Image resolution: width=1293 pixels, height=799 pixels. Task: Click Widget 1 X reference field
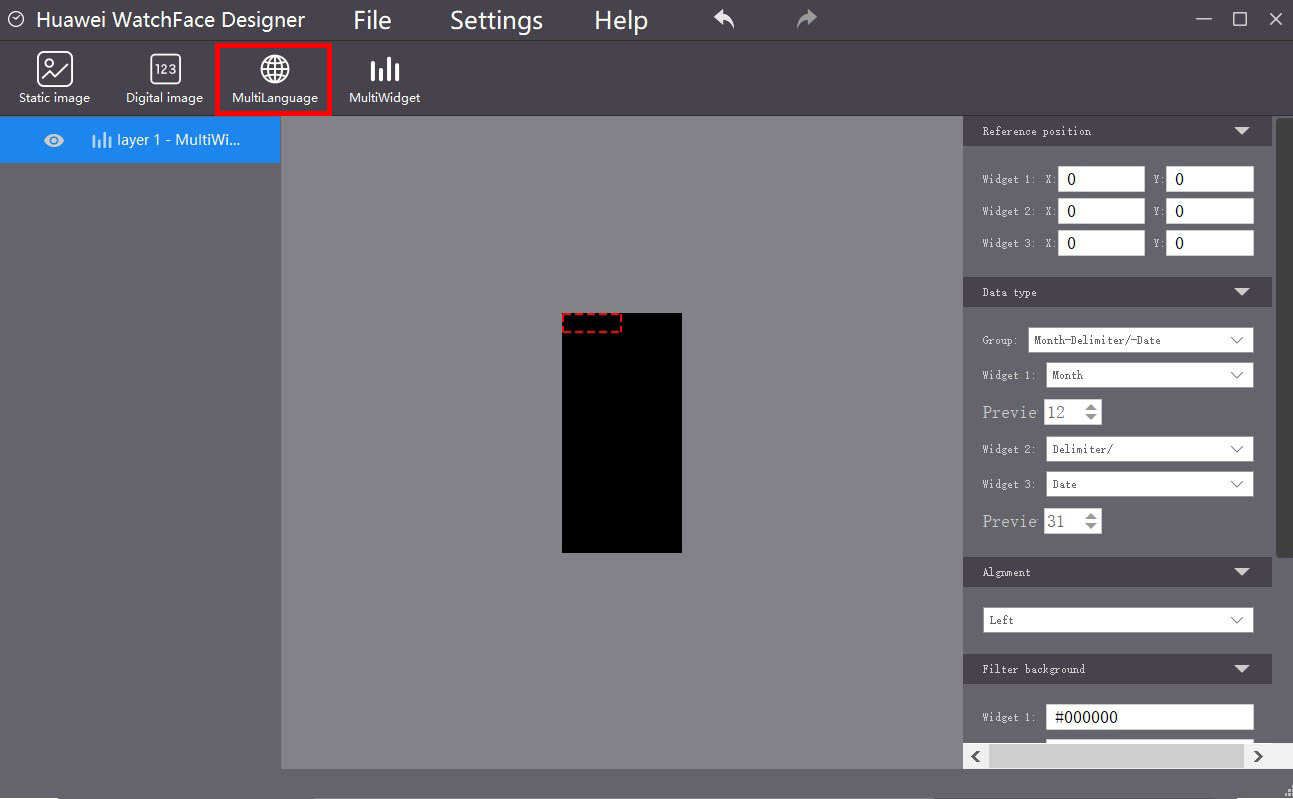pos(1101,179)
